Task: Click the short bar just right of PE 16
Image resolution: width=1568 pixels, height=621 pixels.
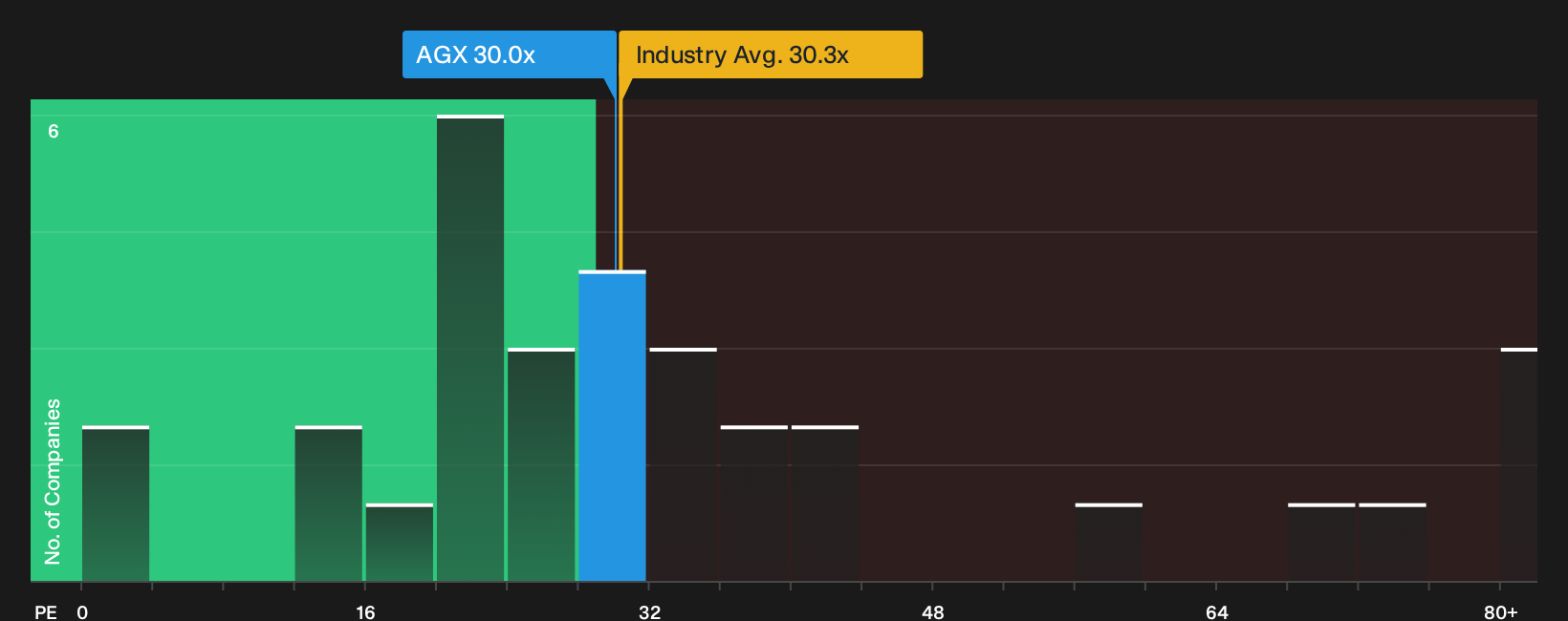Action: pos(400,543)
